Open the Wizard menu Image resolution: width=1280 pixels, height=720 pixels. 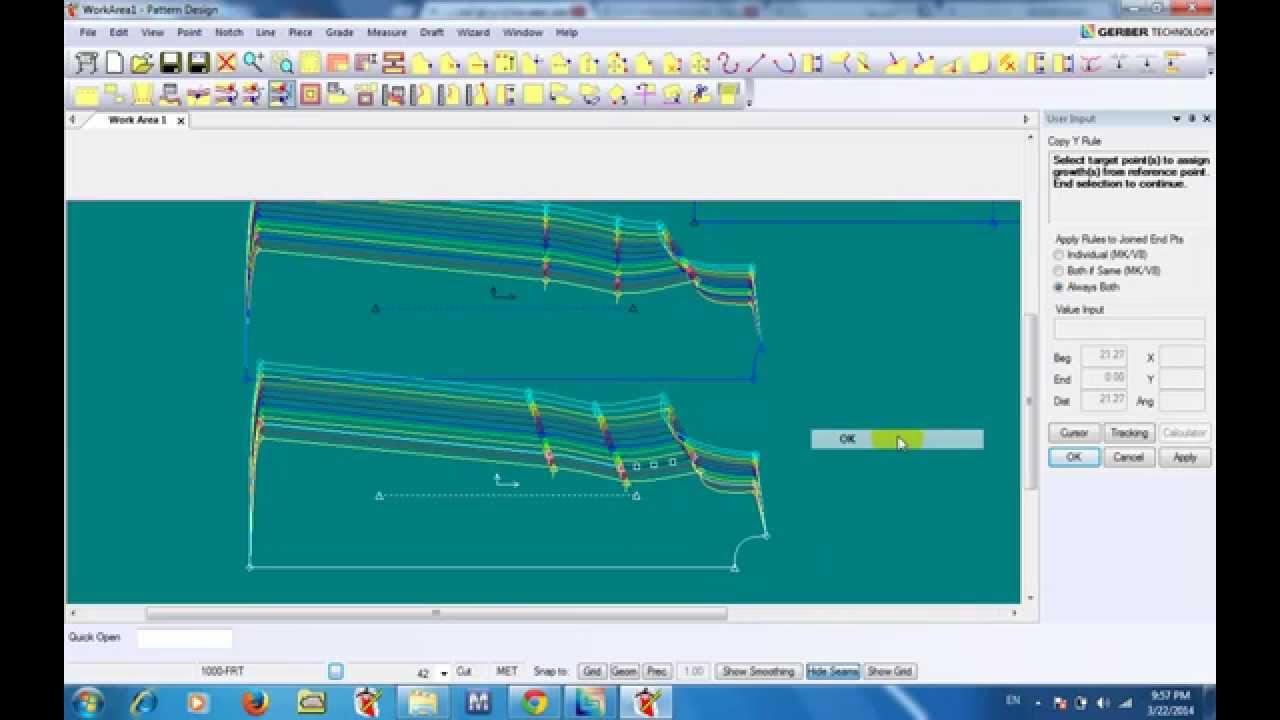(473, 32)
